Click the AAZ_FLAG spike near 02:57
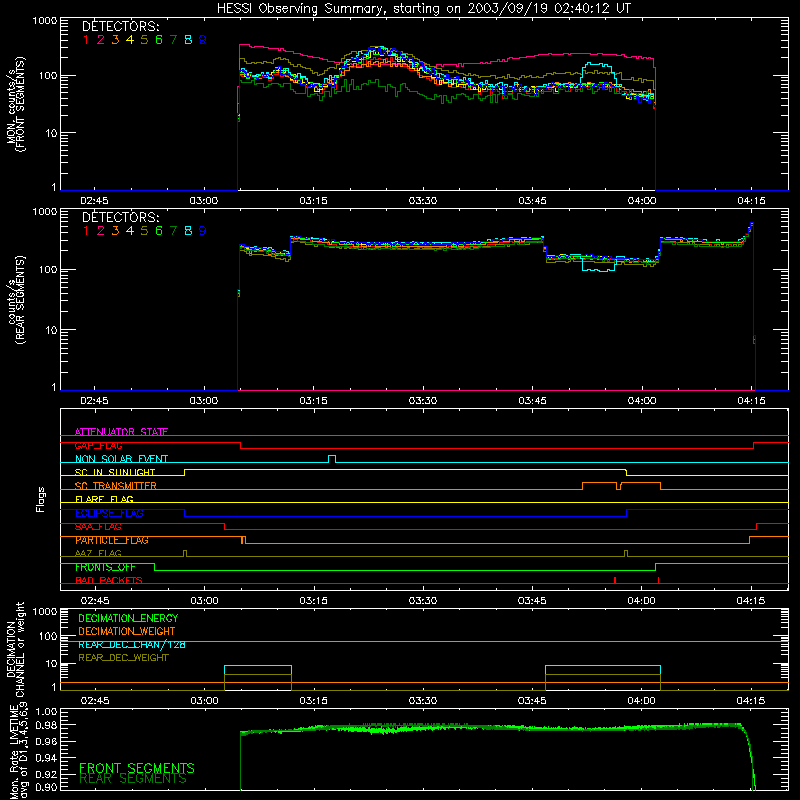 pyautogui.click(x=185, y=554)
